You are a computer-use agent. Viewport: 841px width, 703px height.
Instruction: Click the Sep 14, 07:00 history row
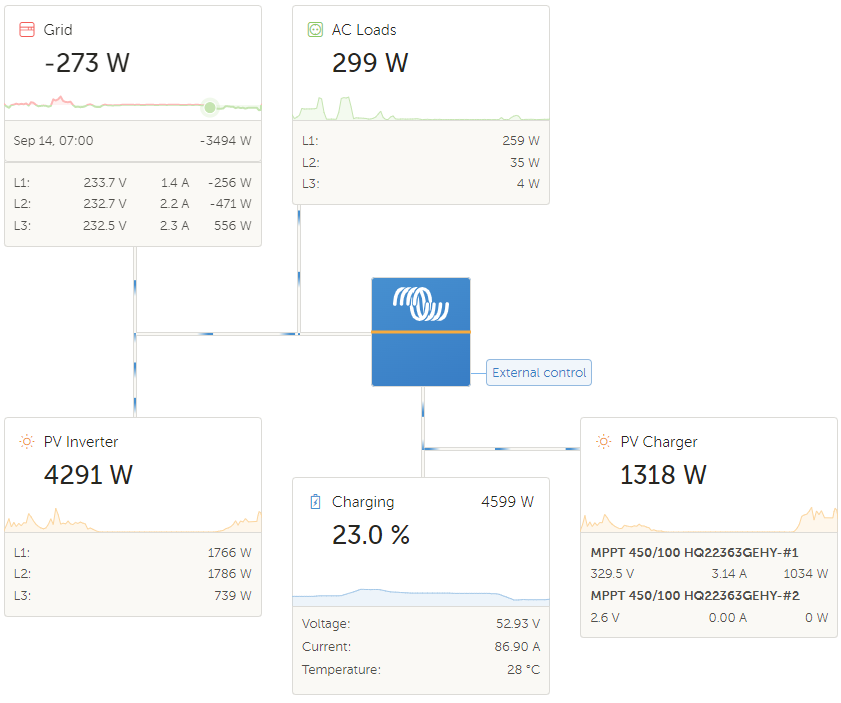point(133,141)
